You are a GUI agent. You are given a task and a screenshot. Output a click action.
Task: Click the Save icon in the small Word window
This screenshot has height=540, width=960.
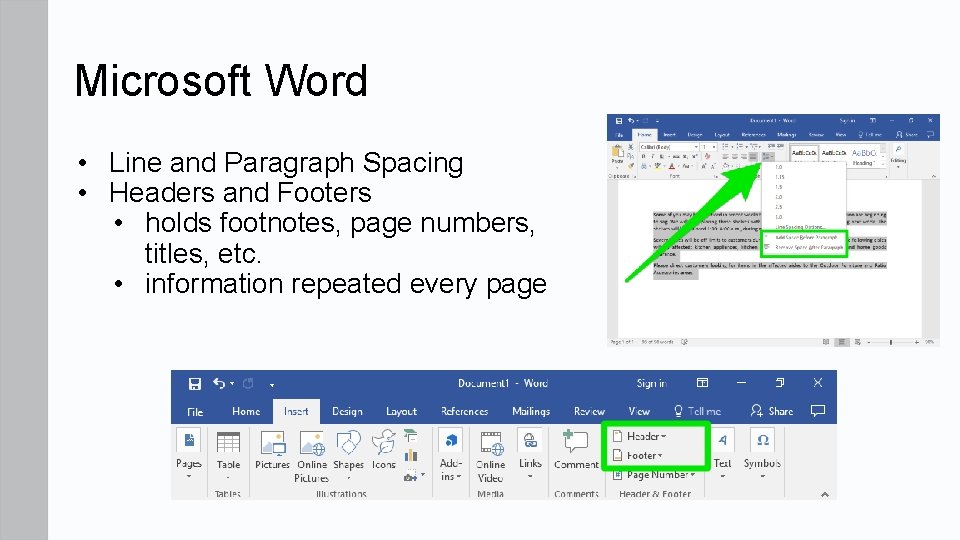coord(618,121)
